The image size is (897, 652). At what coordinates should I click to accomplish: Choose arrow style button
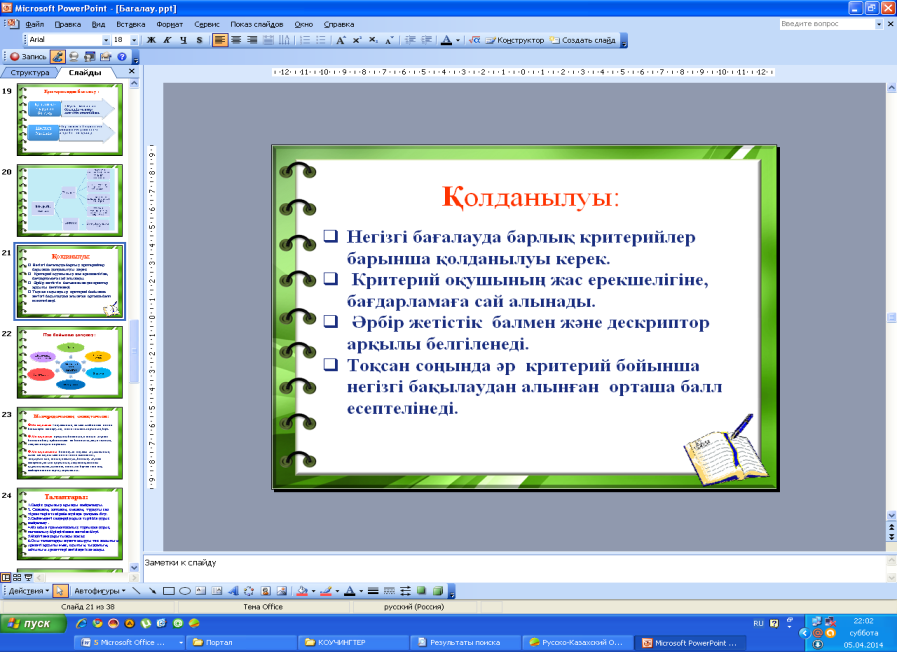click(405, 591)
